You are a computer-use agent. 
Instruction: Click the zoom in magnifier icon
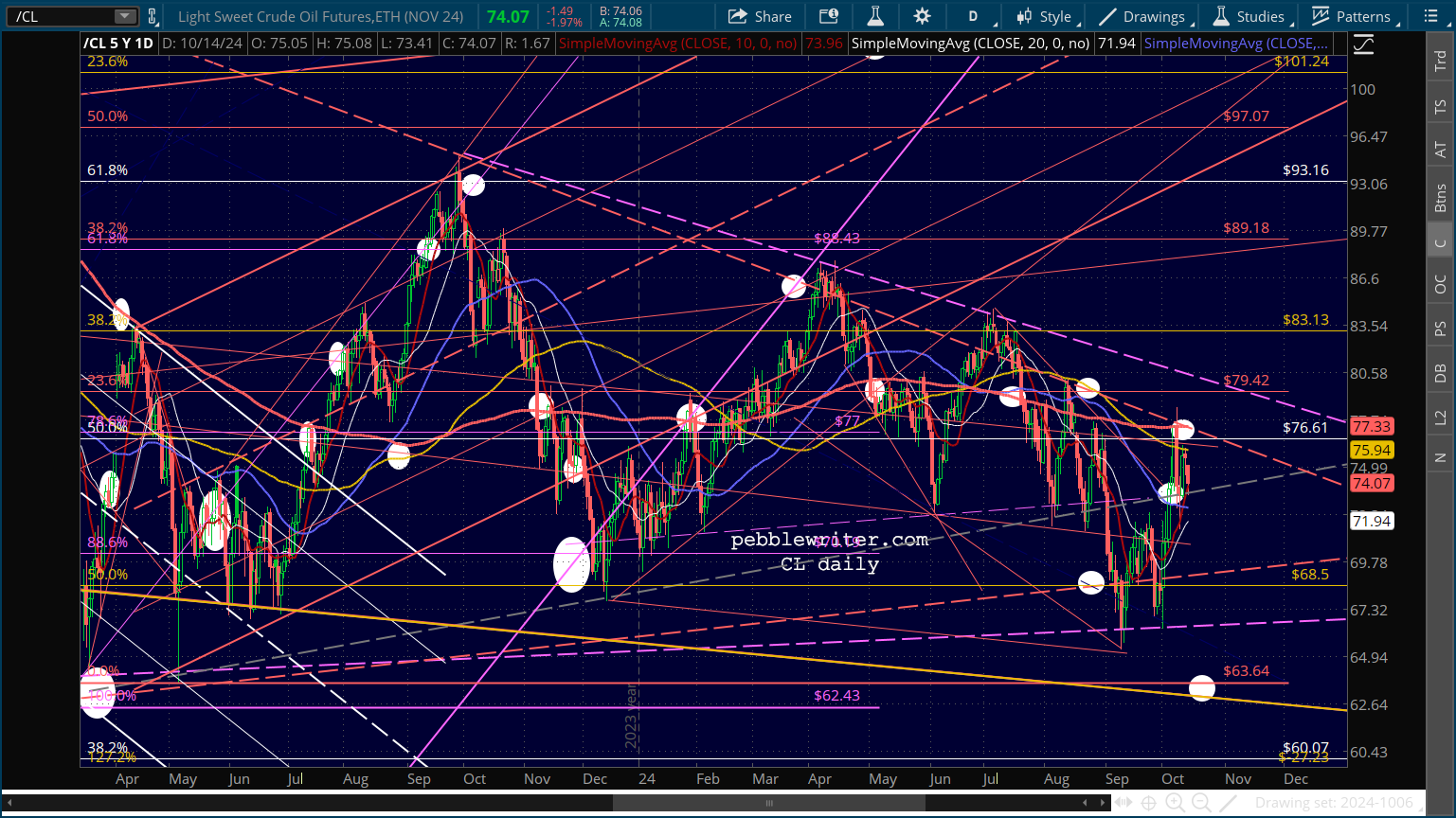1176,803
